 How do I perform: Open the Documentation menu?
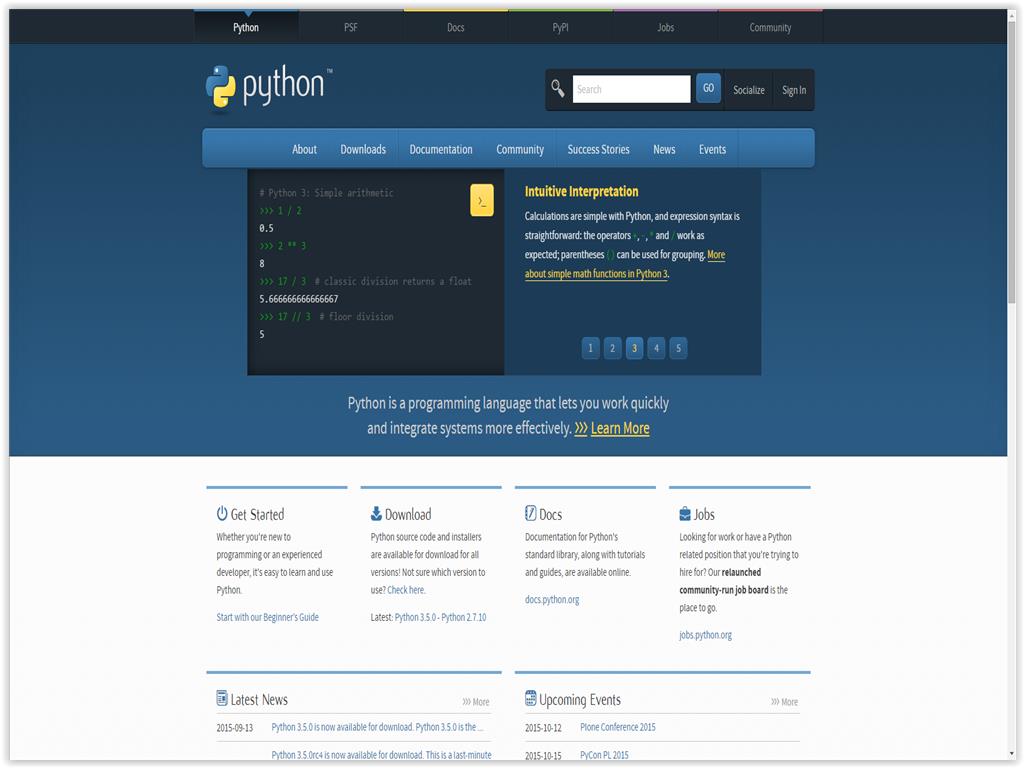(441, 150)
